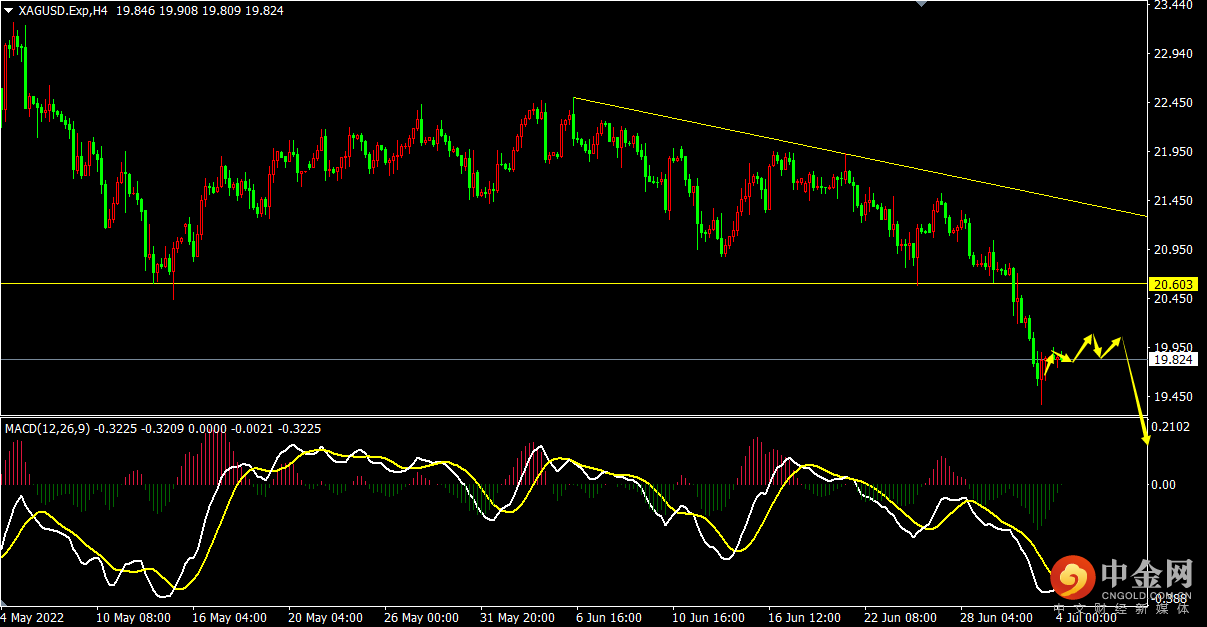Select the OHLC values 19.846 19.908 19.809 19.824
Image resolution: width=1207 pixels, height=627 pixels.
pyautogui.click(x=200, y=10)
